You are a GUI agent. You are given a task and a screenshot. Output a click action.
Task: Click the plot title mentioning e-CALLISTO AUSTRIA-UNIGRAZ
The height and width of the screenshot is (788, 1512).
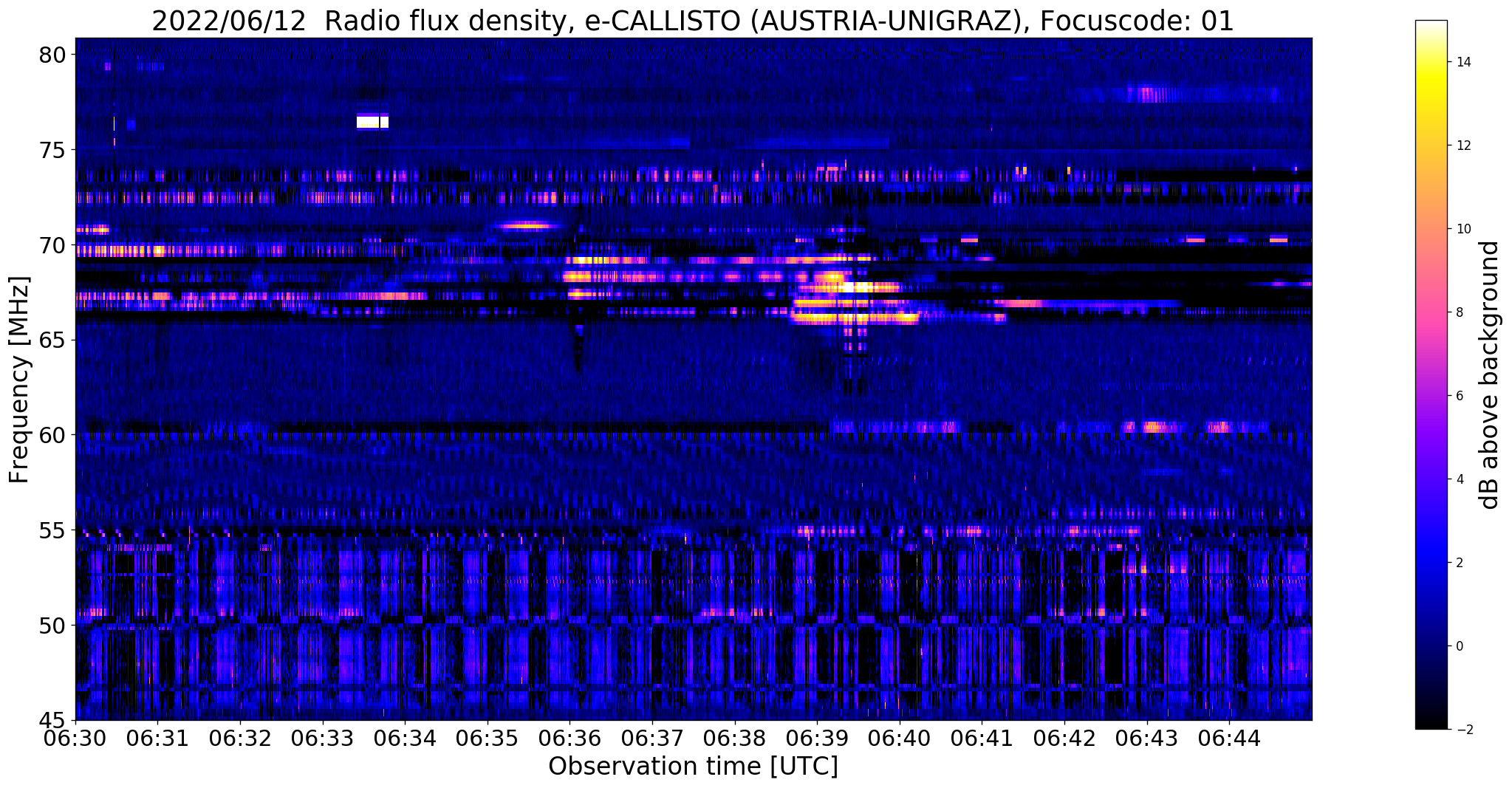[693, 21]
